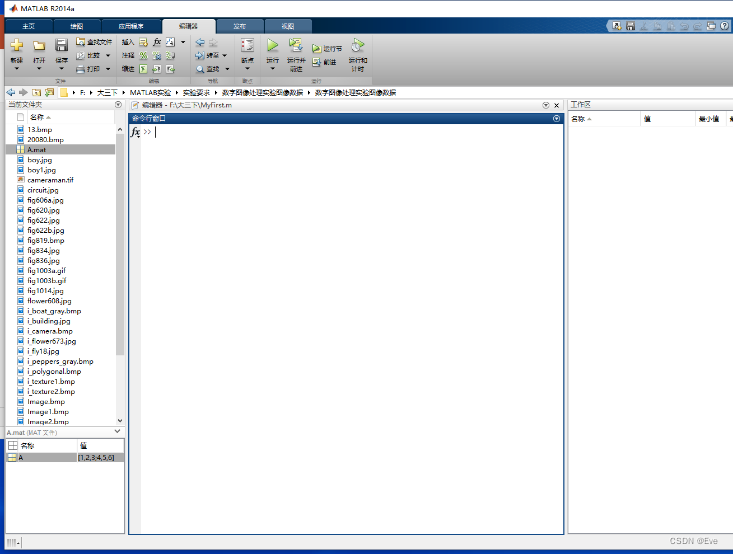Open the Command Window actions menu arrow
The height and width of the screenshot is (554, 733).
tap(556, 119)
